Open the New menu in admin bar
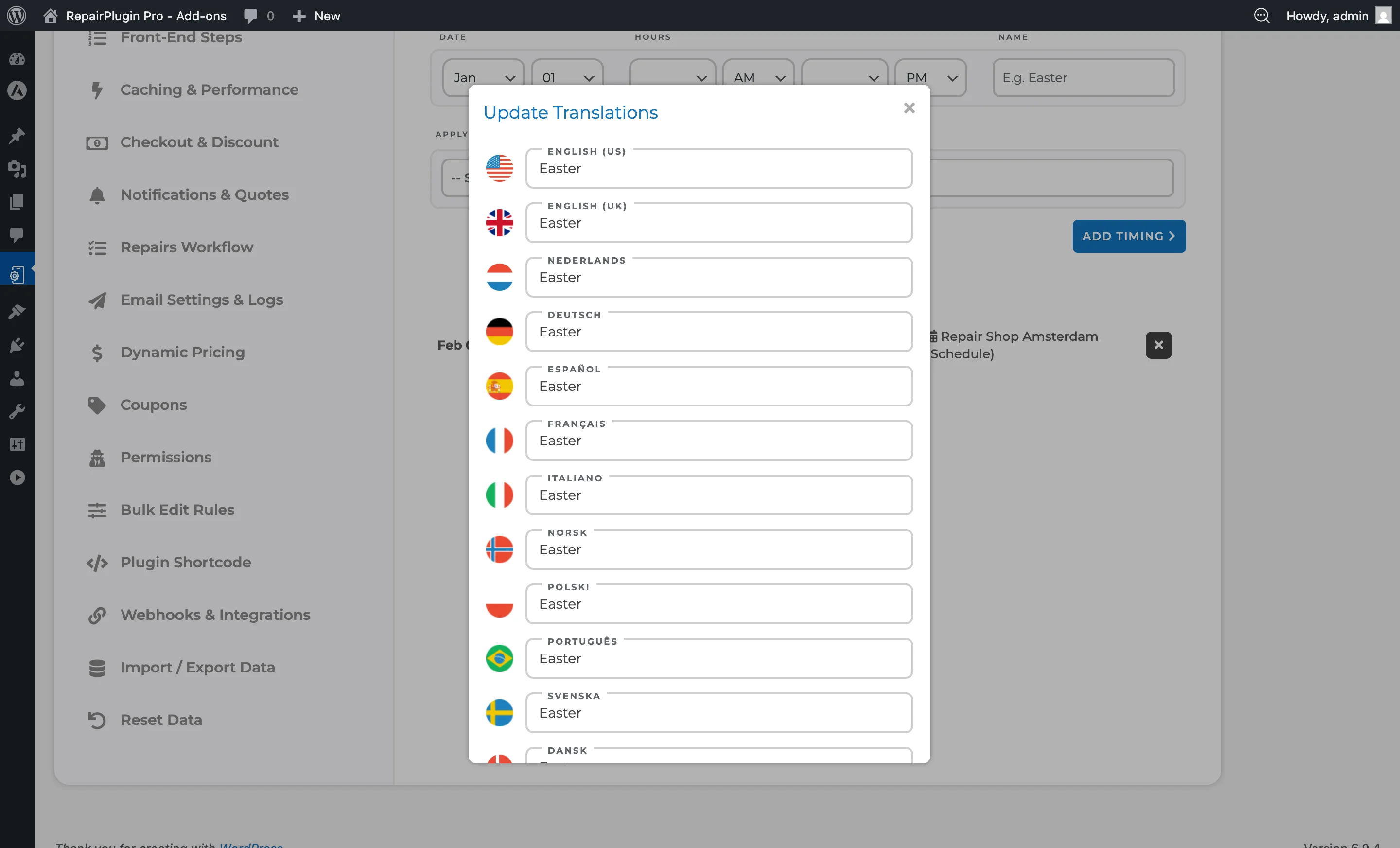This screenshot has width=1400, height=848. click(x=316, y=16)
